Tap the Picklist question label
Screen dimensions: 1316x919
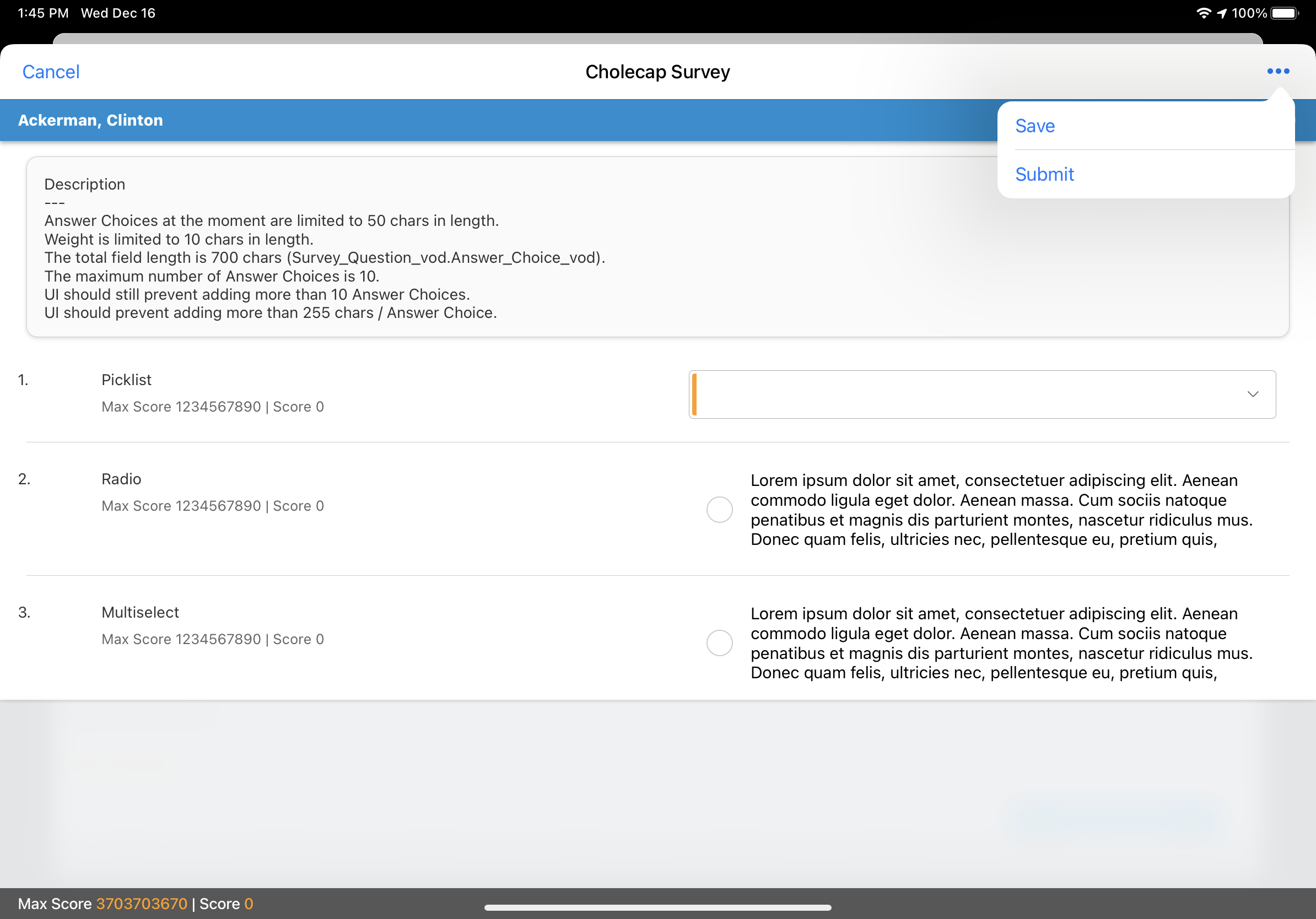[126, 380]
